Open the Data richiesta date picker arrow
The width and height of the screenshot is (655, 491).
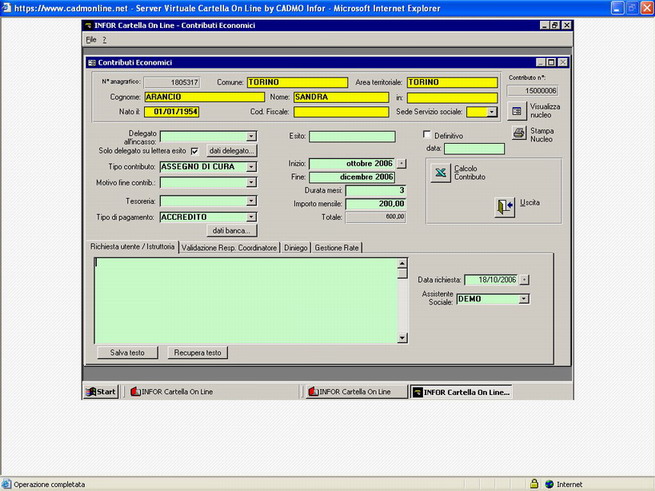(524, 280)
